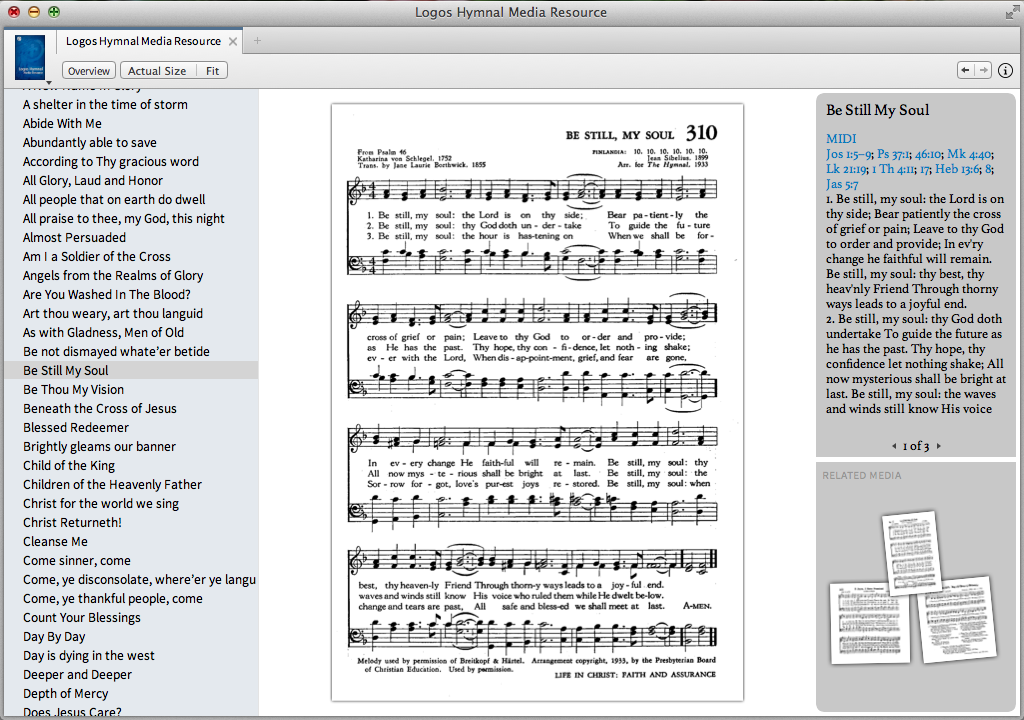Open the Logos Hymnal resource cover icon menu
Image resolution: width=1024 pixels, height=720 pixels.
30,57
